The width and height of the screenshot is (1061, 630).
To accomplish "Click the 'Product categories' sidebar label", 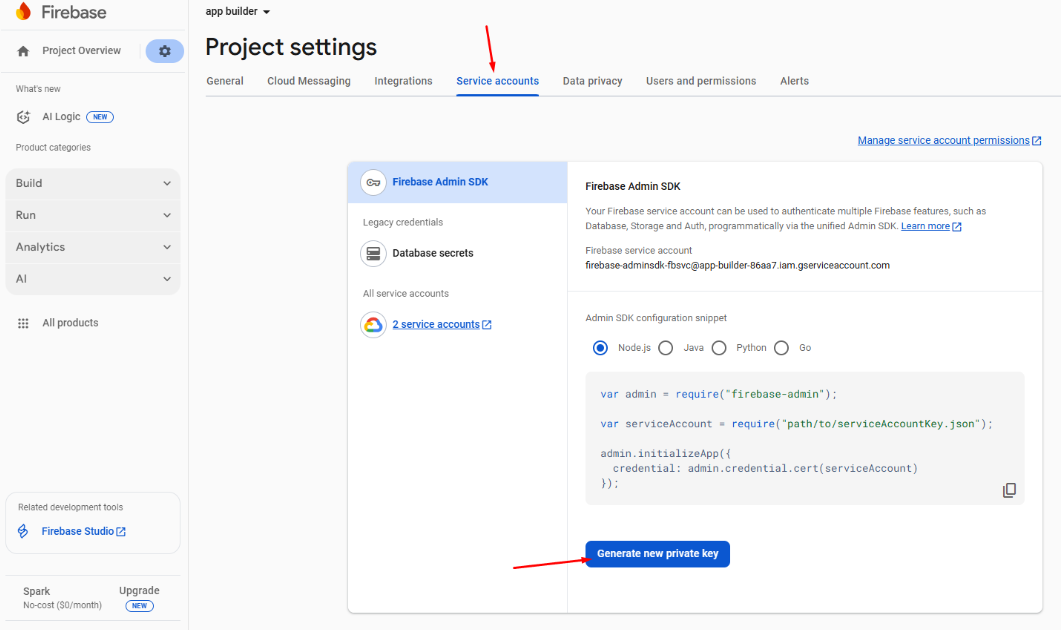I will (53, 148).
